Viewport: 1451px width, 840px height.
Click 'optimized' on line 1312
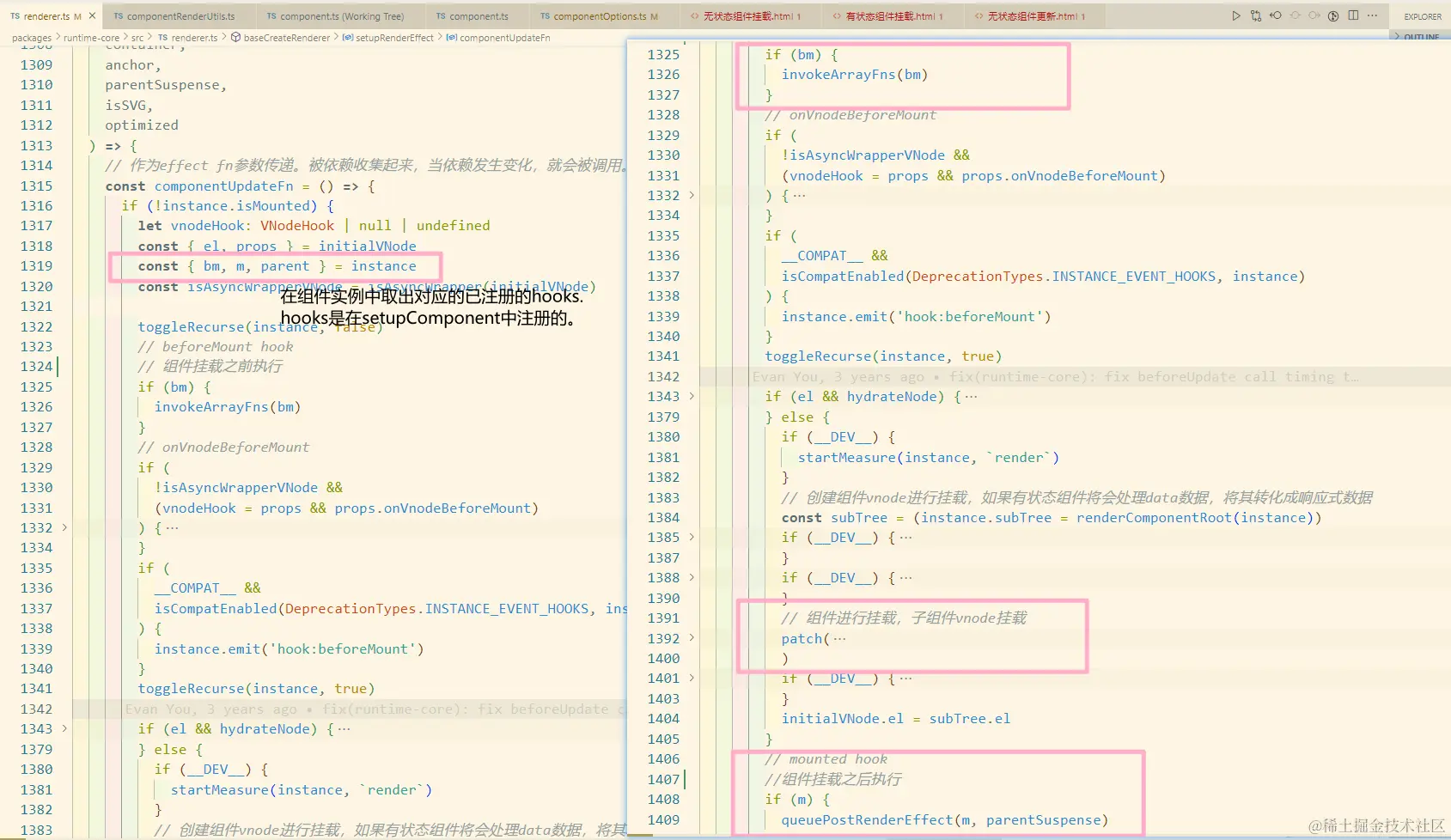click(142, 125)
